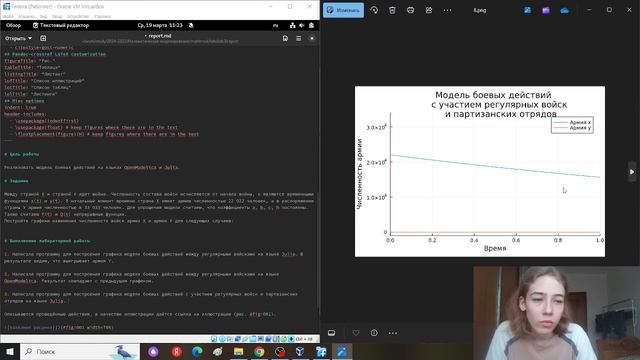Close the text editor with round button
The width and height of the screenshot is (640, 360).
point(312,38)
